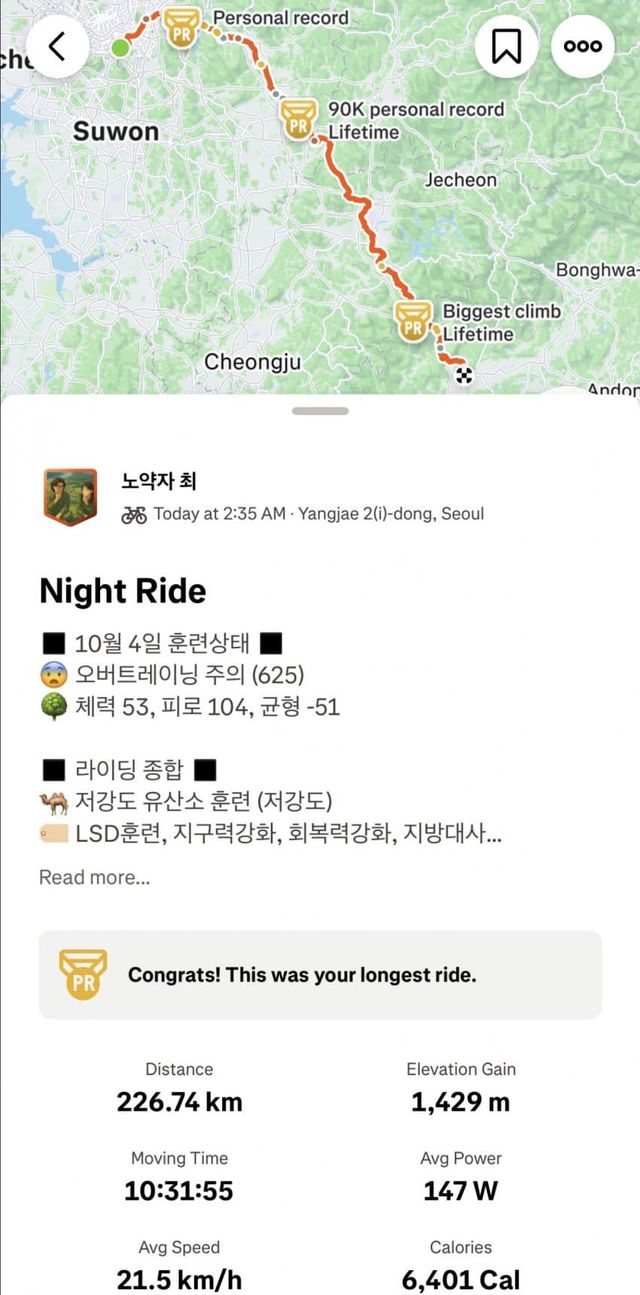
Task: Open athlete name 노약자 최
Action: point(159,481)
